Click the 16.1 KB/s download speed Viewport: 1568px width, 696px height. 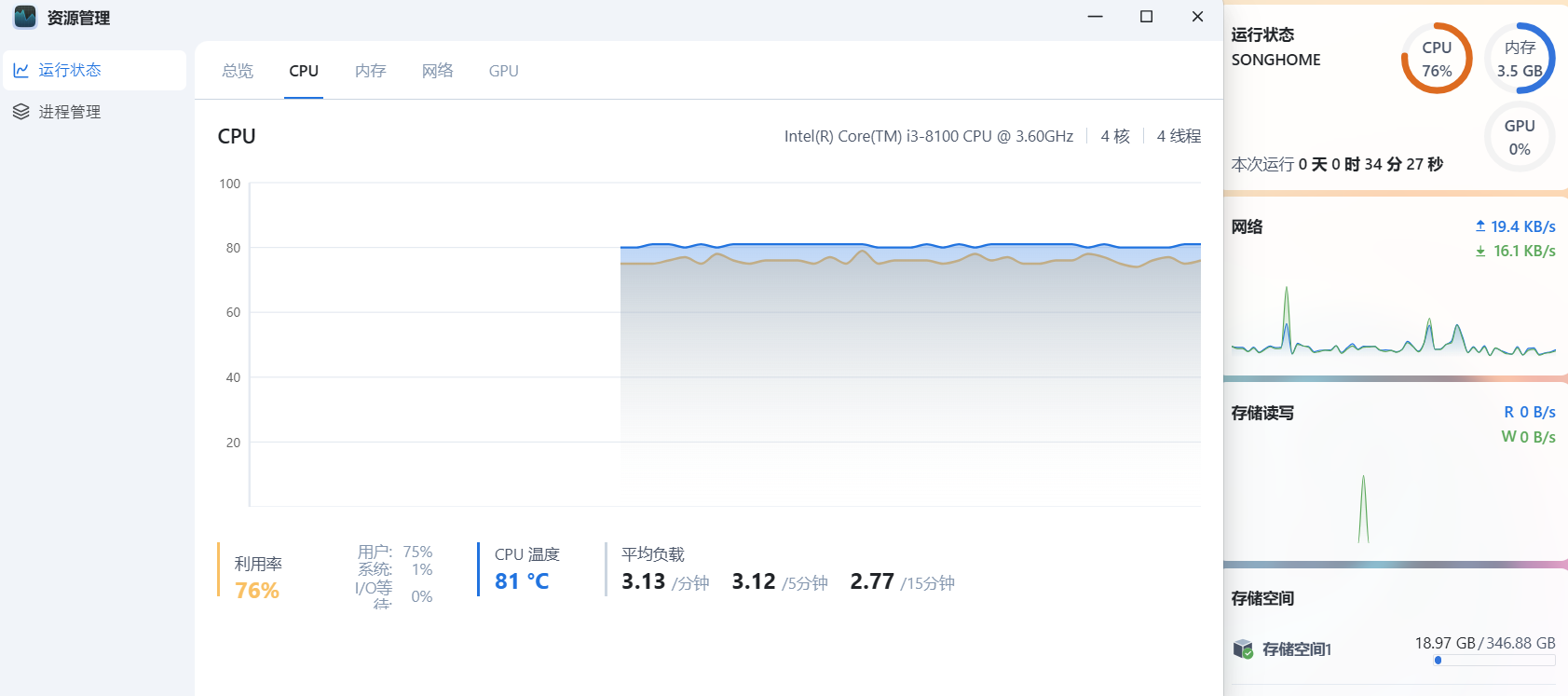[1524, 251]
